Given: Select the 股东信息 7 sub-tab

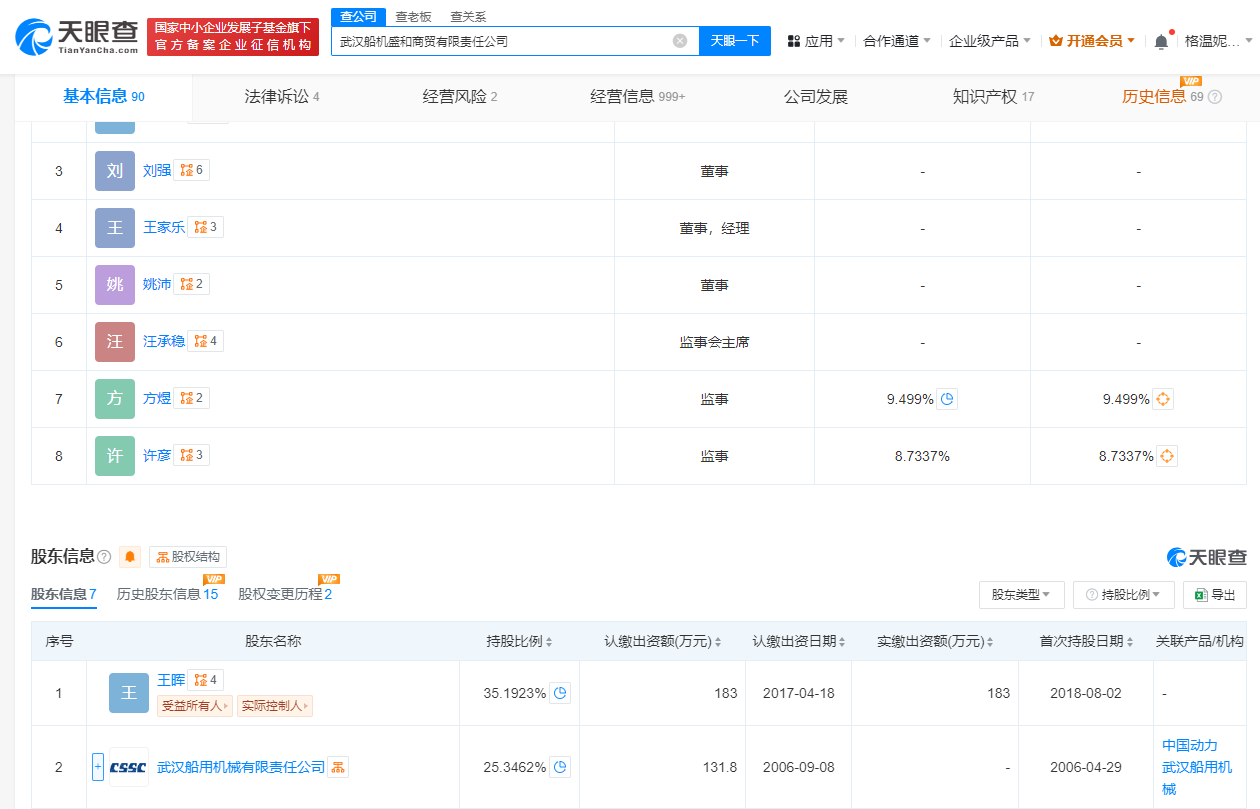Looking at the screenshot, I should tap(64, 594).
